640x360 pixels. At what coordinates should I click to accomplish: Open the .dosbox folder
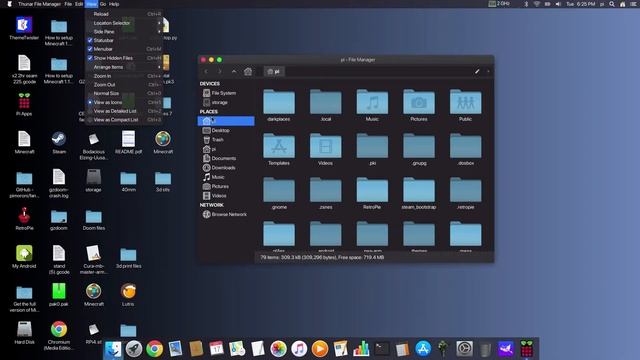click(x=465, y=146)
